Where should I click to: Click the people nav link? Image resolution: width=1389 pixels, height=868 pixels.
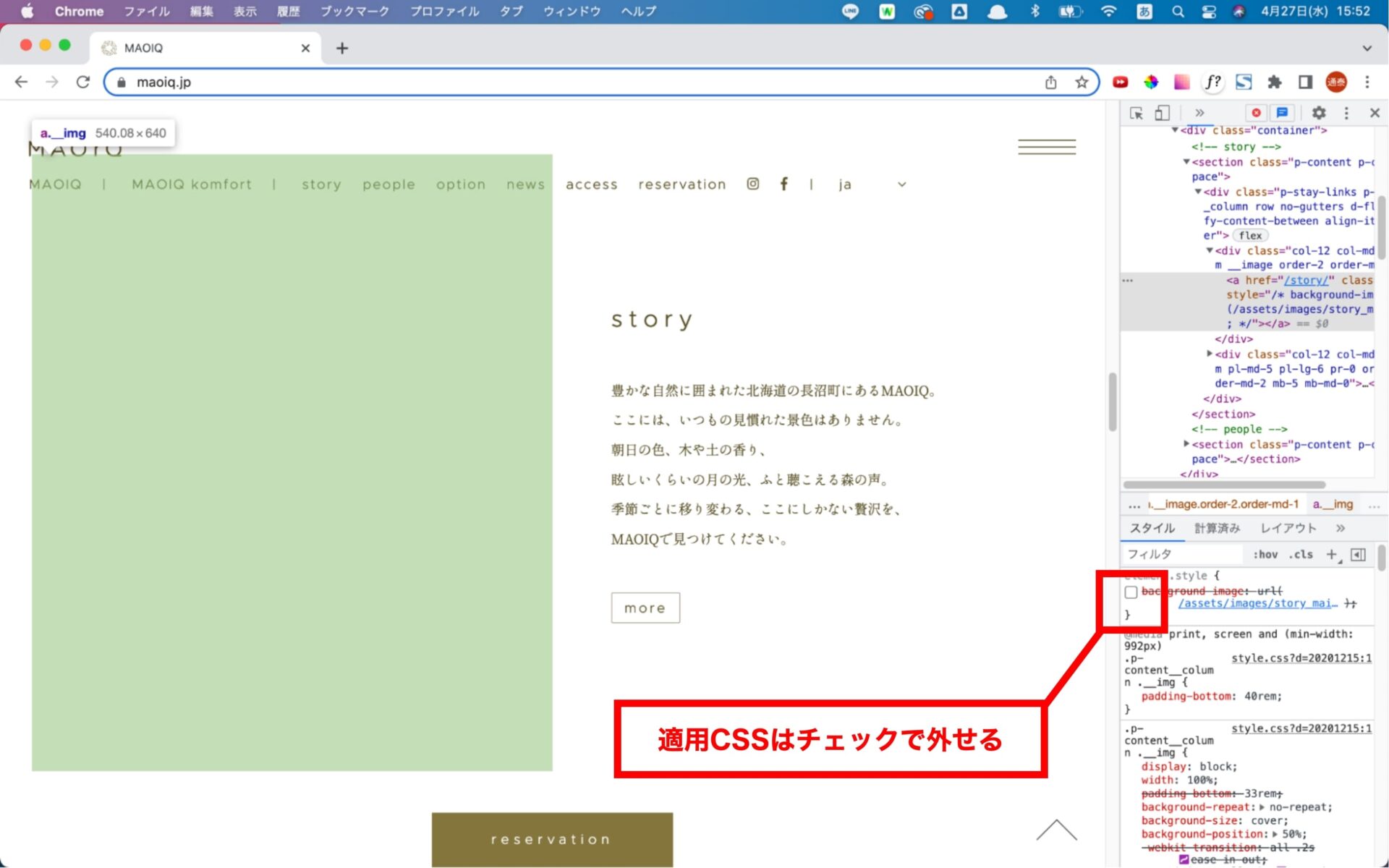(x=388, y=184)
